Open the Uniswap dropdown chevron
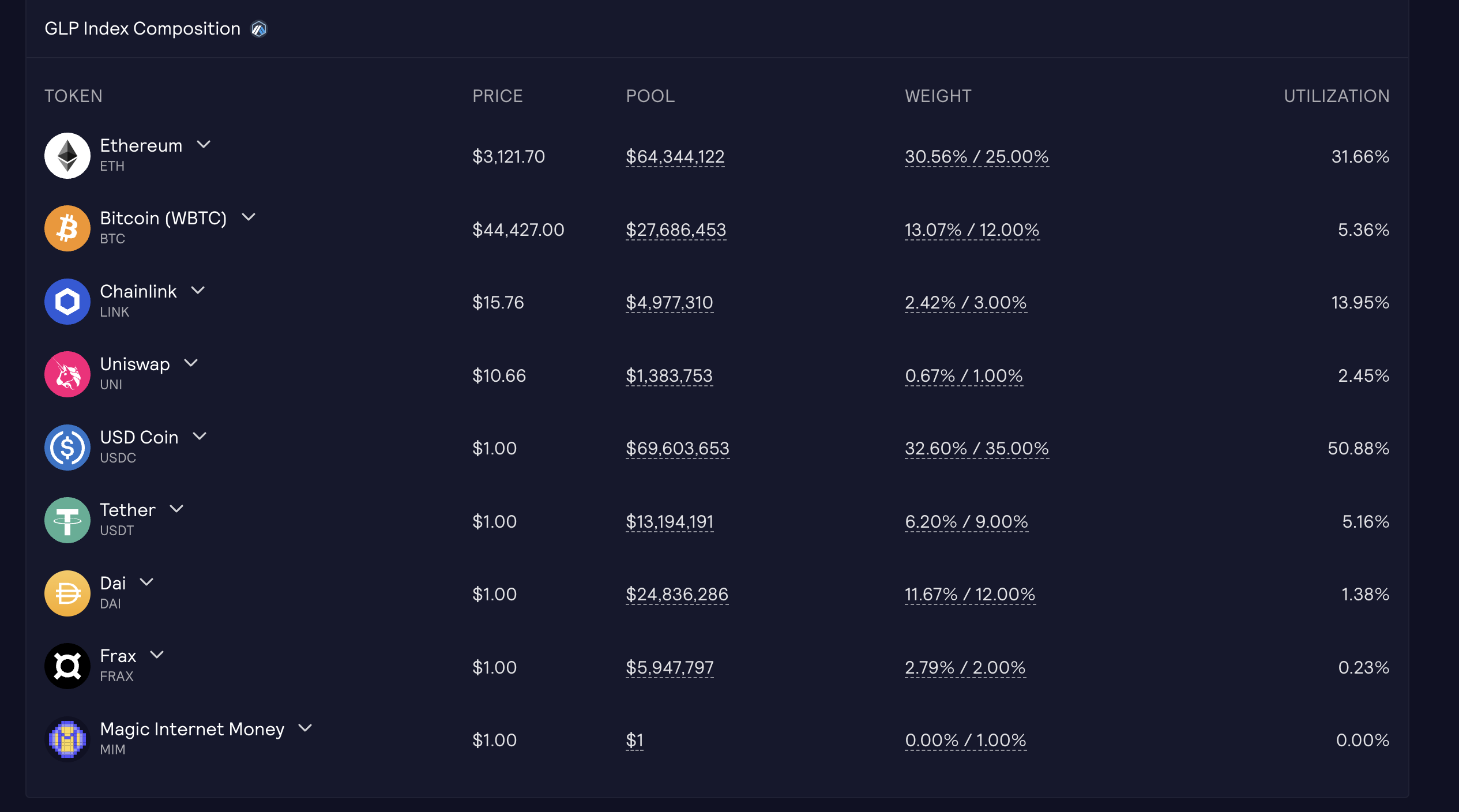The width and height of the screenshot is (1459, 812). pos(191,363)
